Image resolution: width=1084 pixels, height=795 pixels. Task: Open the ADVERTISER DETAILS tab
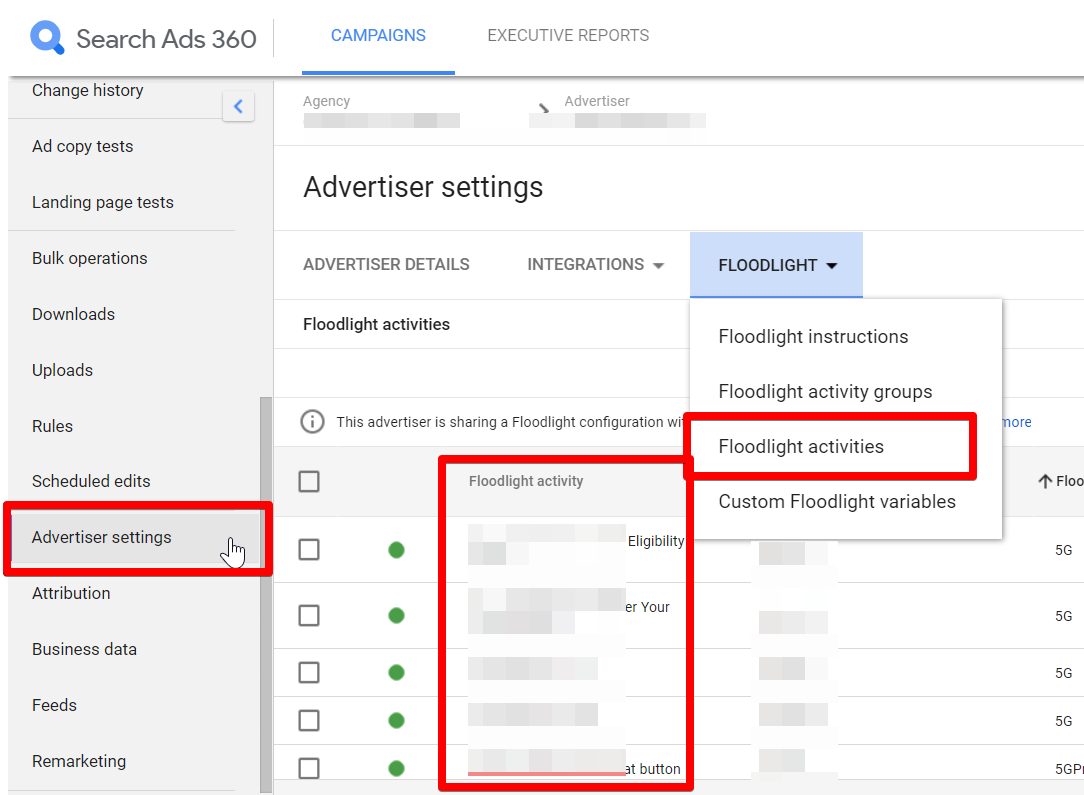[386, 265]
